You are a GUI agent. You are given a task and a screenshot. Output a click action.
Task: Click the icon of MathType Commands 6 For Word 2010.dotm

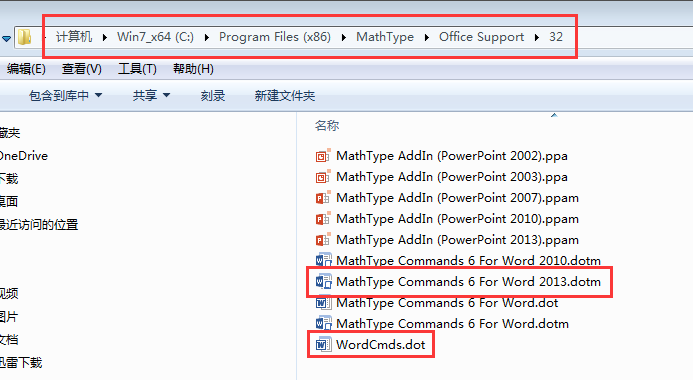324,260
